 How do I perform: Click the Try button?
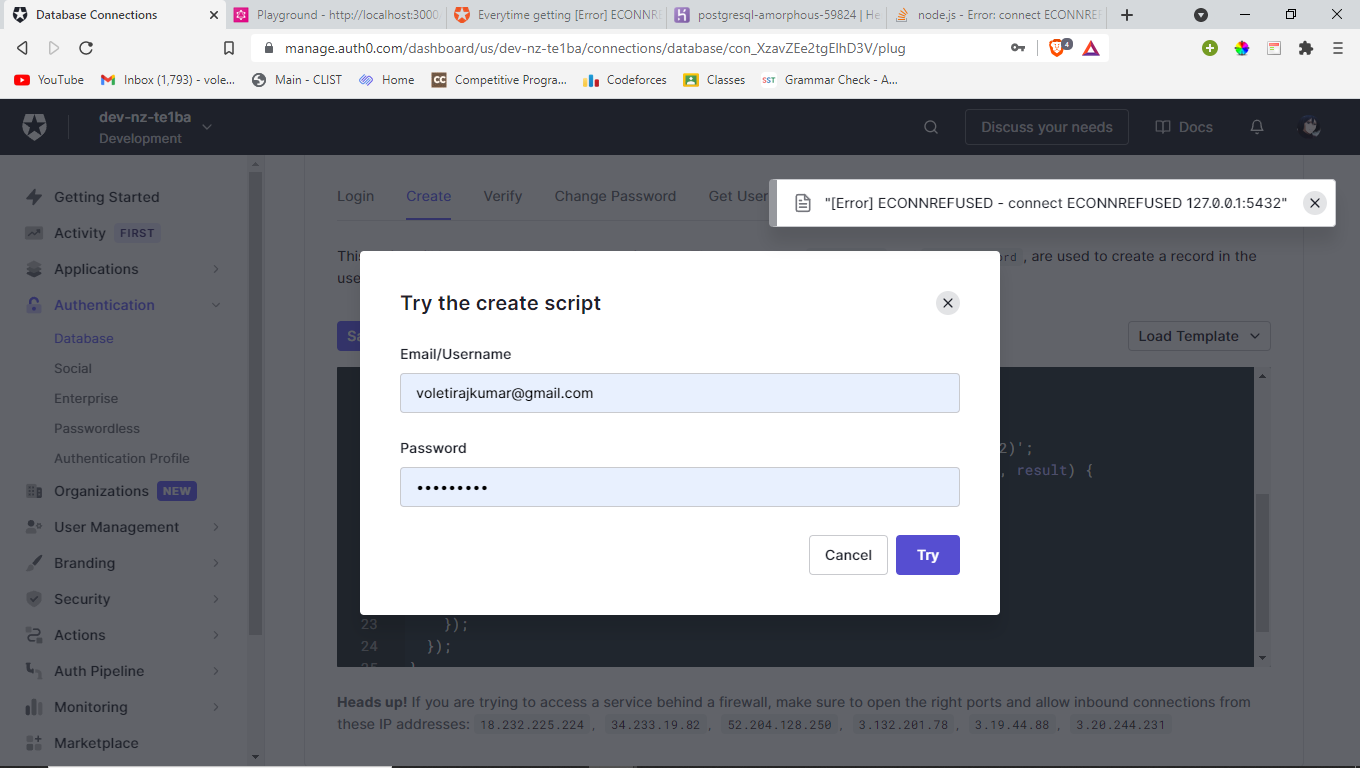click(927, 555)
